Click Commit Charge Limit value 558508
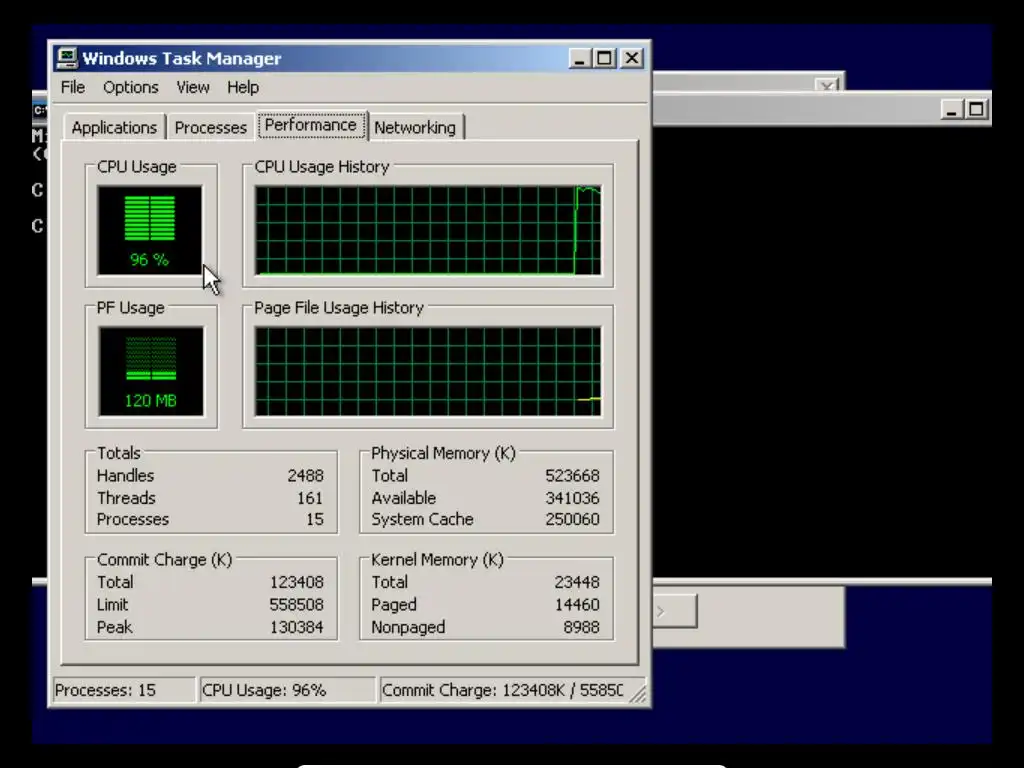 click(x=296, y=605)
